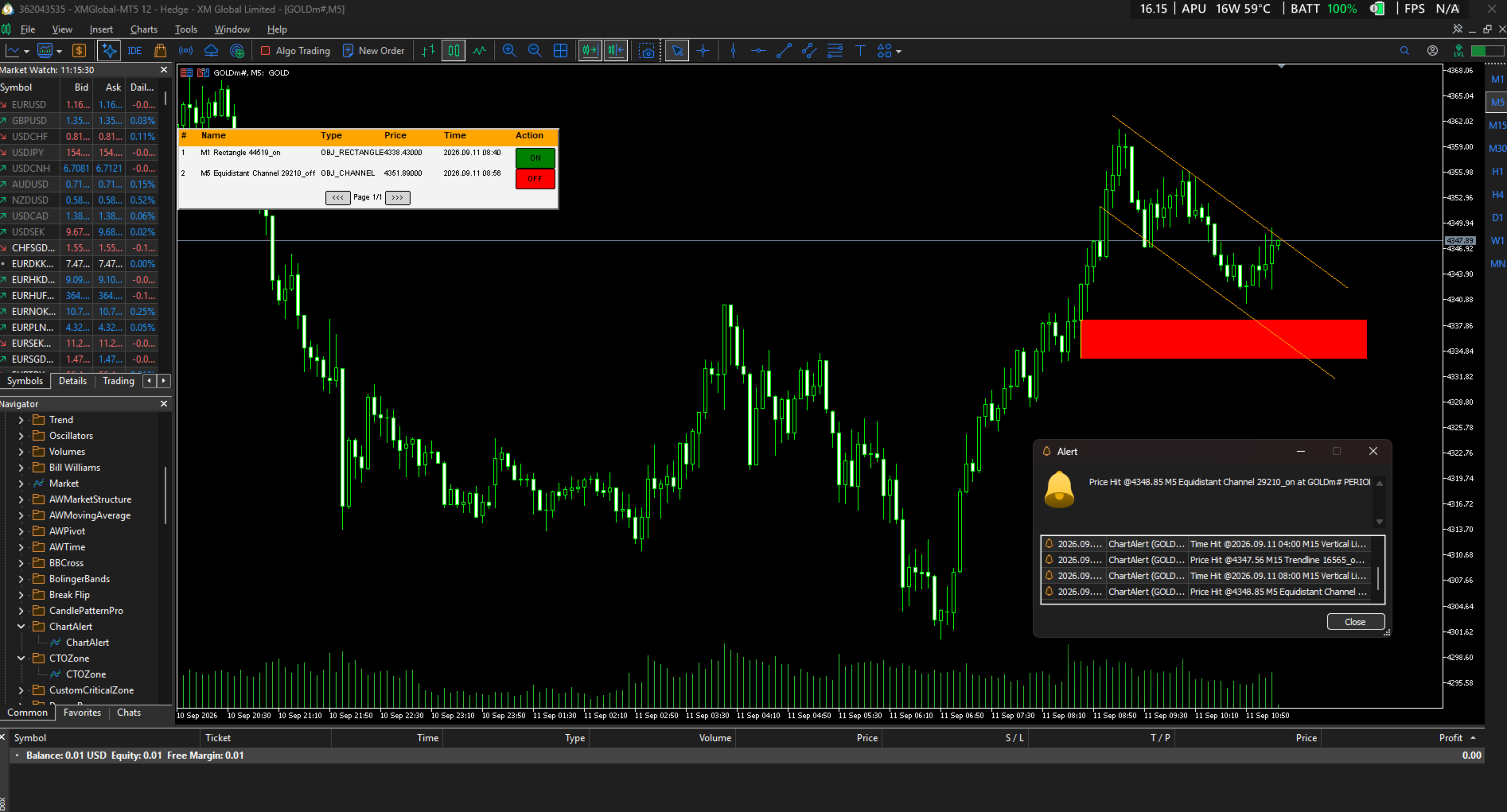The height and width of the screenshot is (812, 1507).
Task: Click the Zoom Out magnifier icon
Action: coord(535,51)
